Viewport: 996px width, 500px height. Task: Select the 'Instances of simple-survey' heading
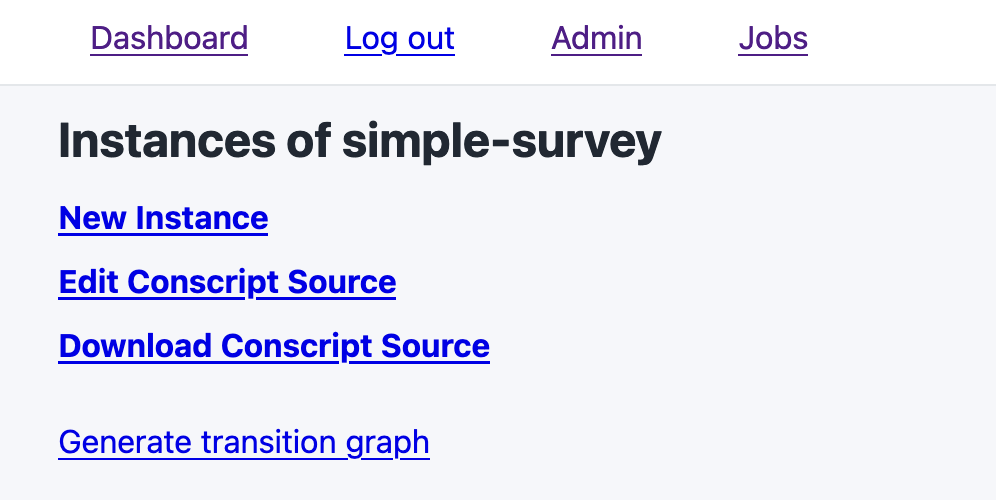(x=360, y=143)
